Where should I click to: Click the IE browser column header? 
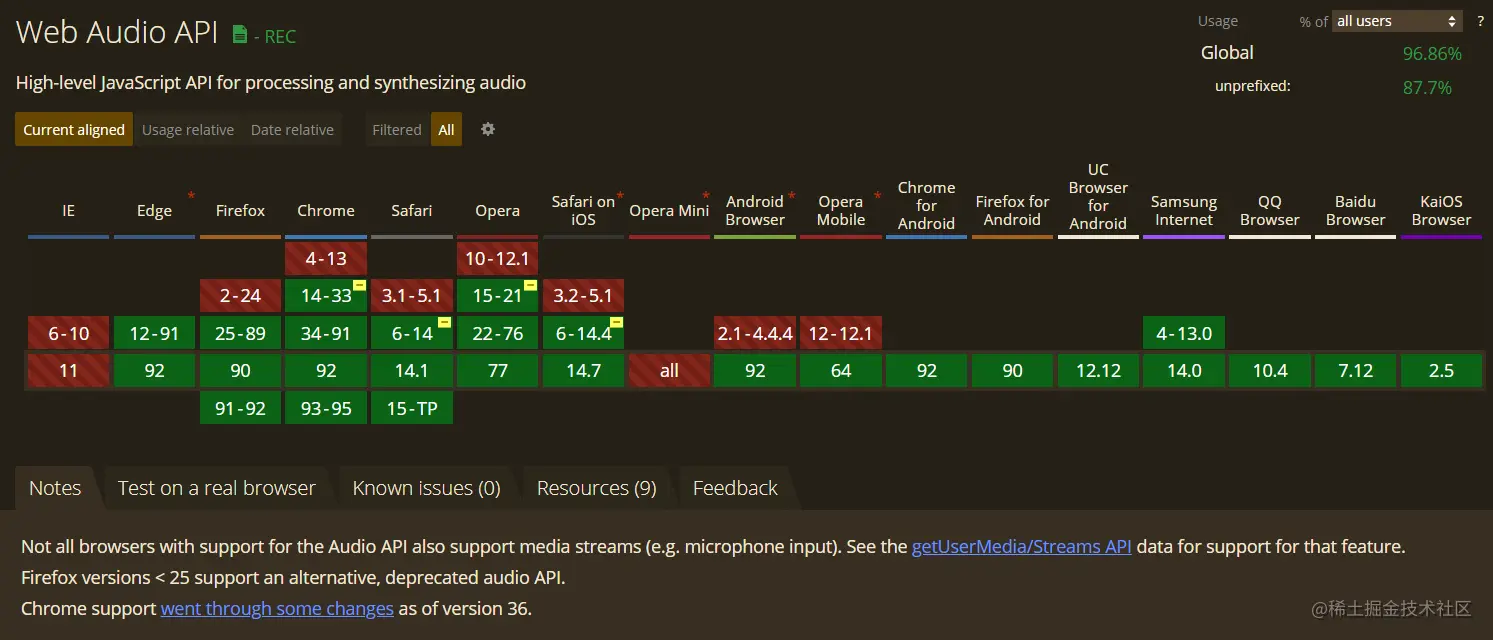click(x=68, y=211)
